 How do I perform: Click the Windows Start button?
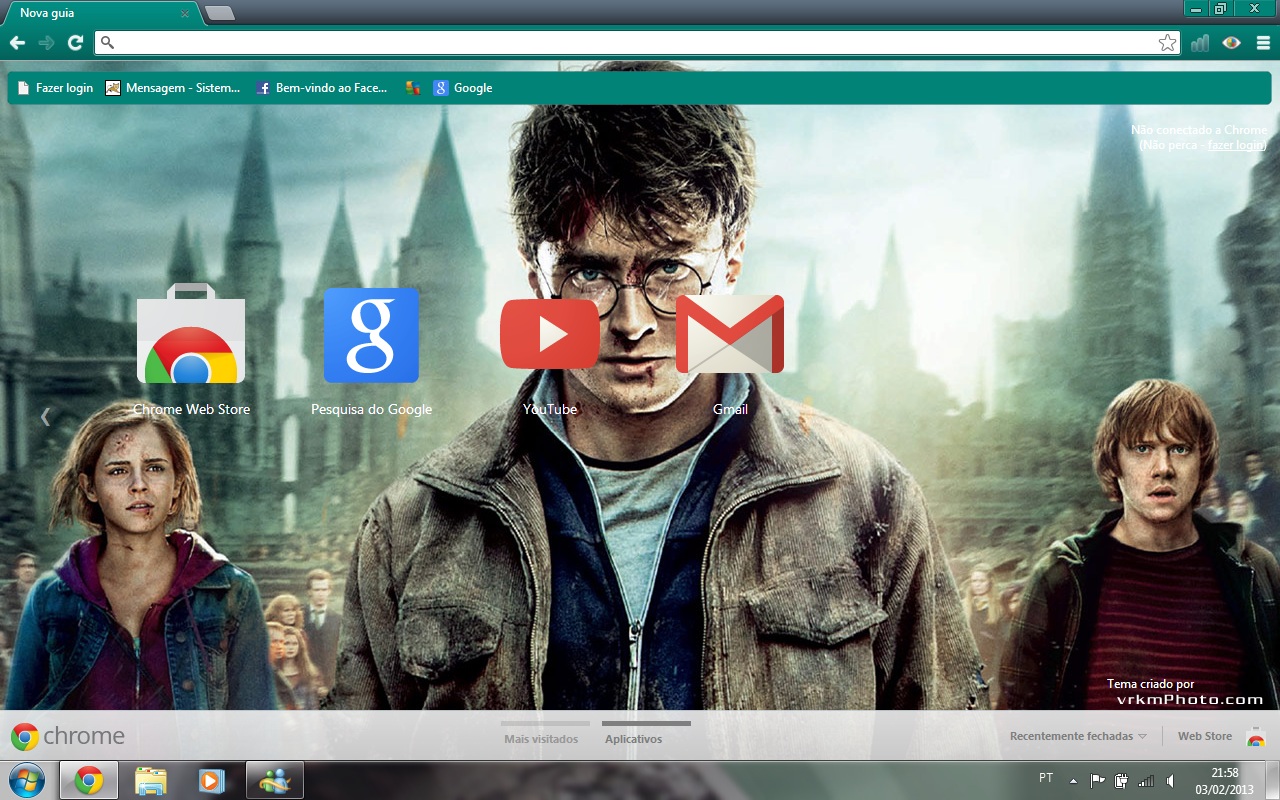click(27, 780)
